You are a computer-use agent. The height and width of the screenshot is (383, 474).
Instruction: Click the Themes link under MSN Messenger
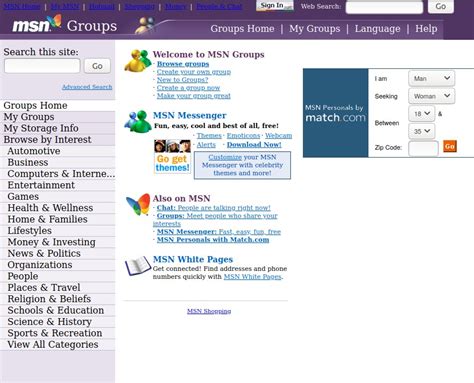(x=209, y=136)
